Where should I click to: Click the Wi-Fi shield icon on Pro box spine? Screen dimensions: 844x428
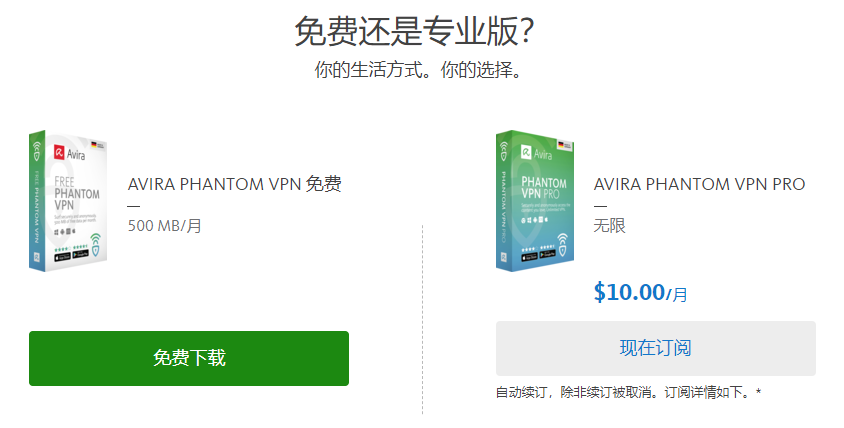click(x=504, y=151)
